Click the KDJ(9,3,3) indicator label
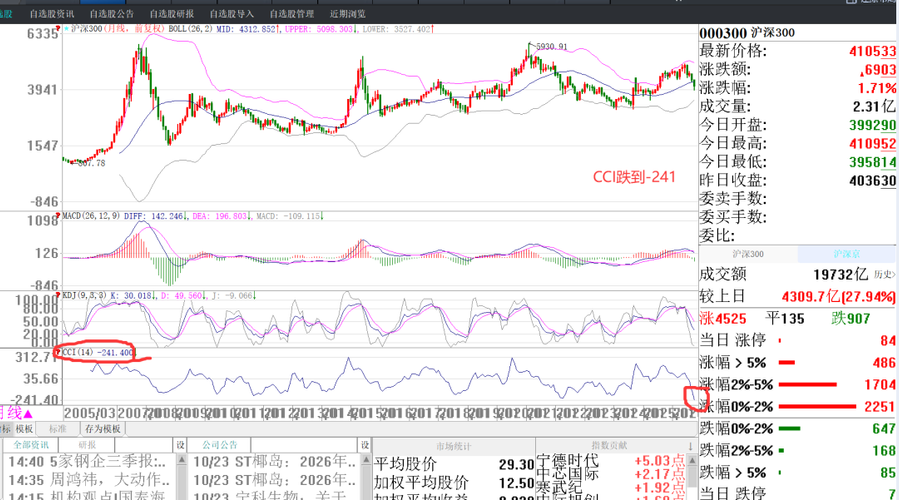 [84, 295]
